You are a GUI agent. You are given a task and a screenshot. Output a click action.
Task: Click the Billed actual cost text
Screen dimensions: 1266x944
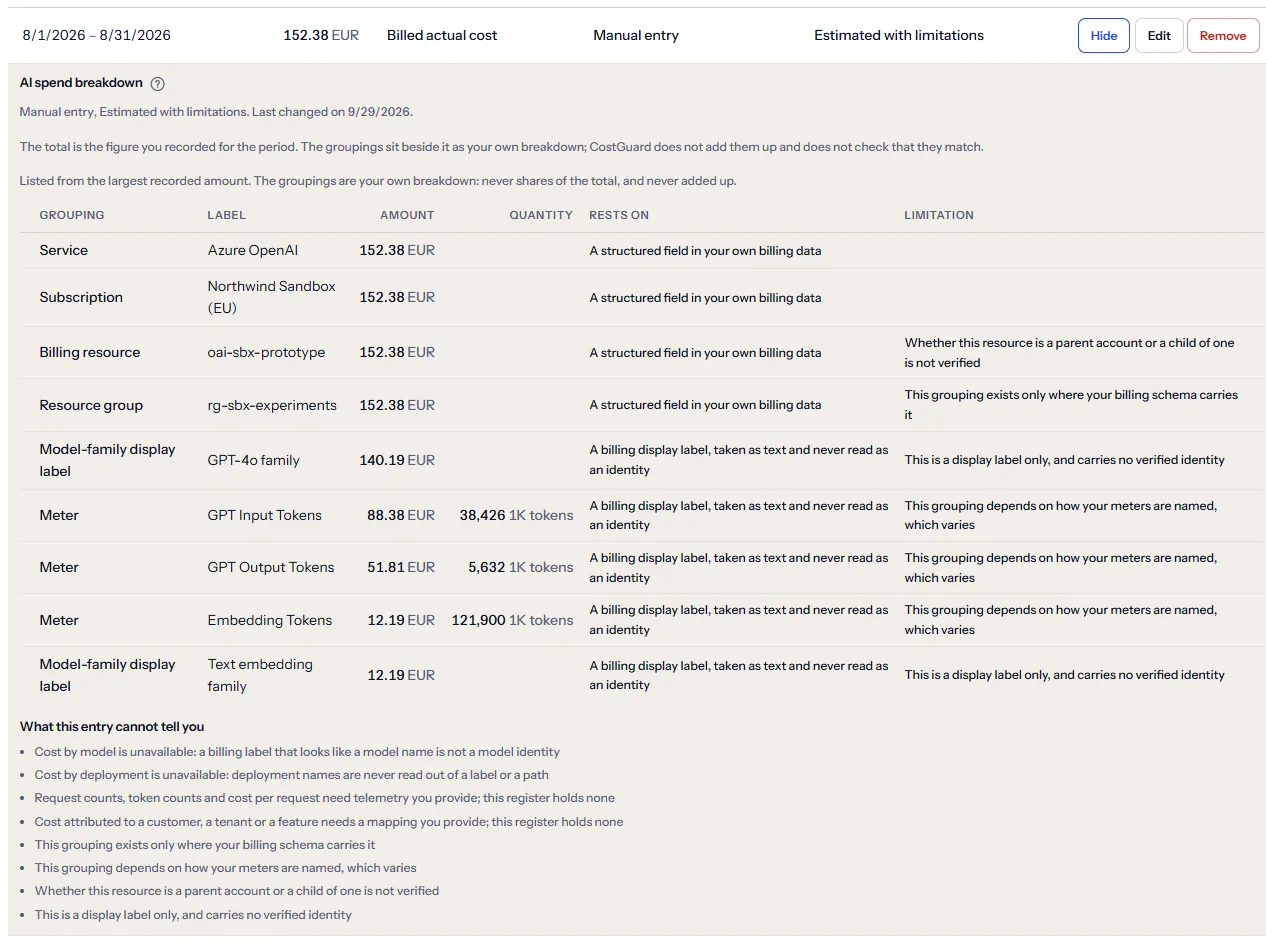click(442, 35)
